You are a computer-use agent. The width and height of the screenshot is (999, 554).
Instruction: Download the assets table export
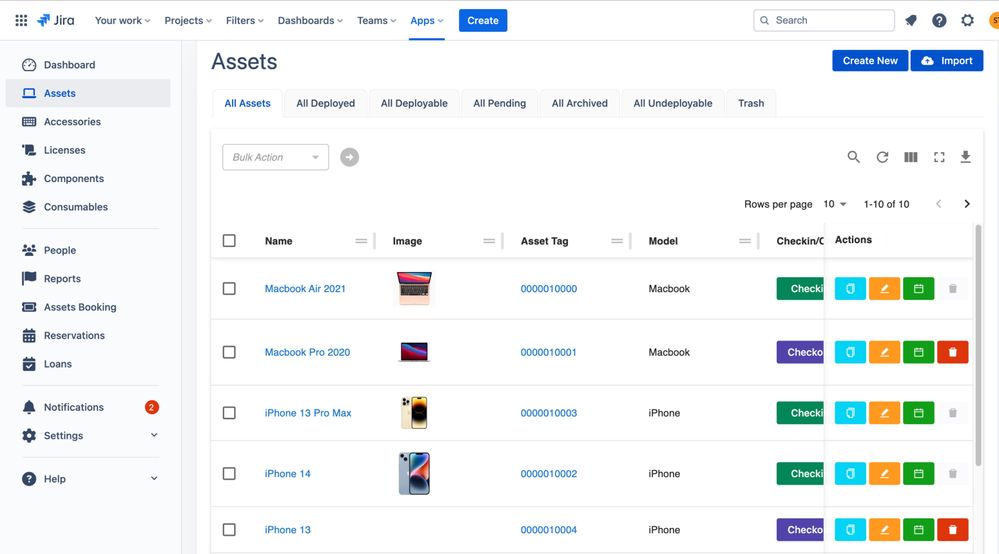click(966, 157)
